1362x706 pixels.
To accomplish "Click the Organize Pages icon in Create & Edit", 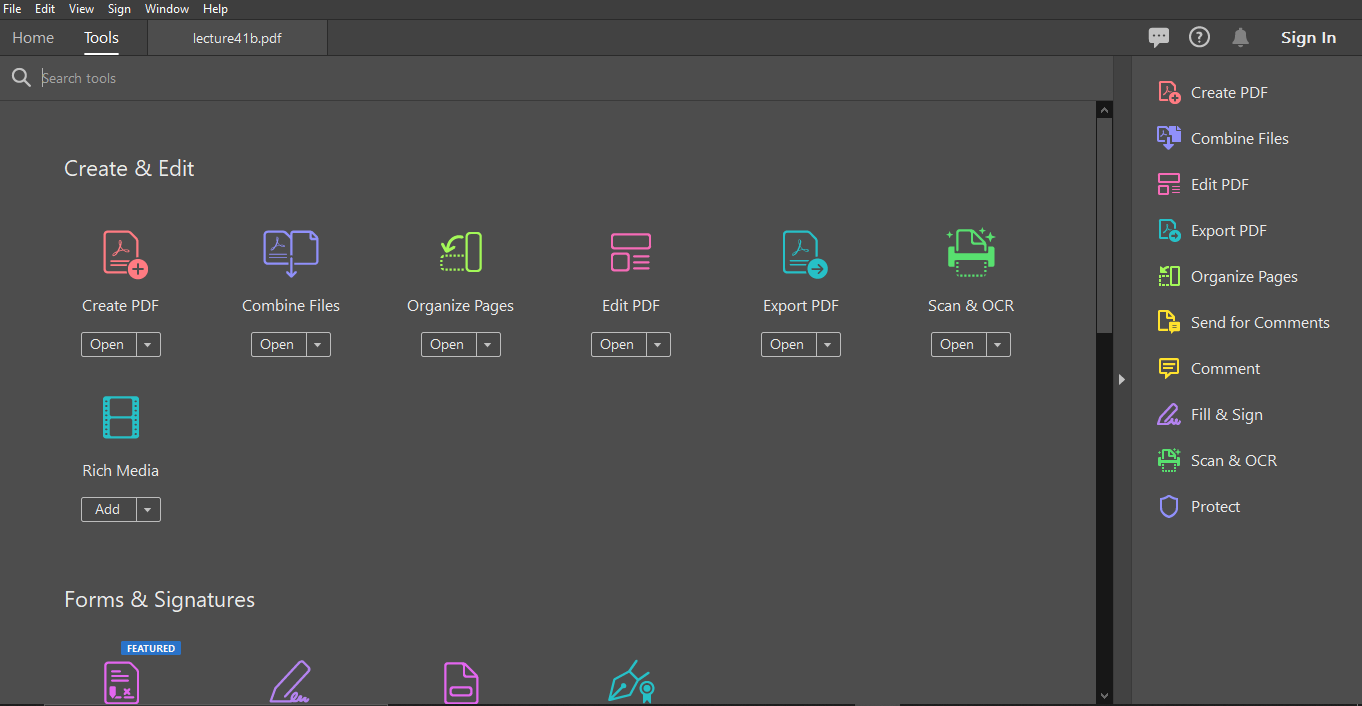I will pyautogui.click(x=461, y=253).
